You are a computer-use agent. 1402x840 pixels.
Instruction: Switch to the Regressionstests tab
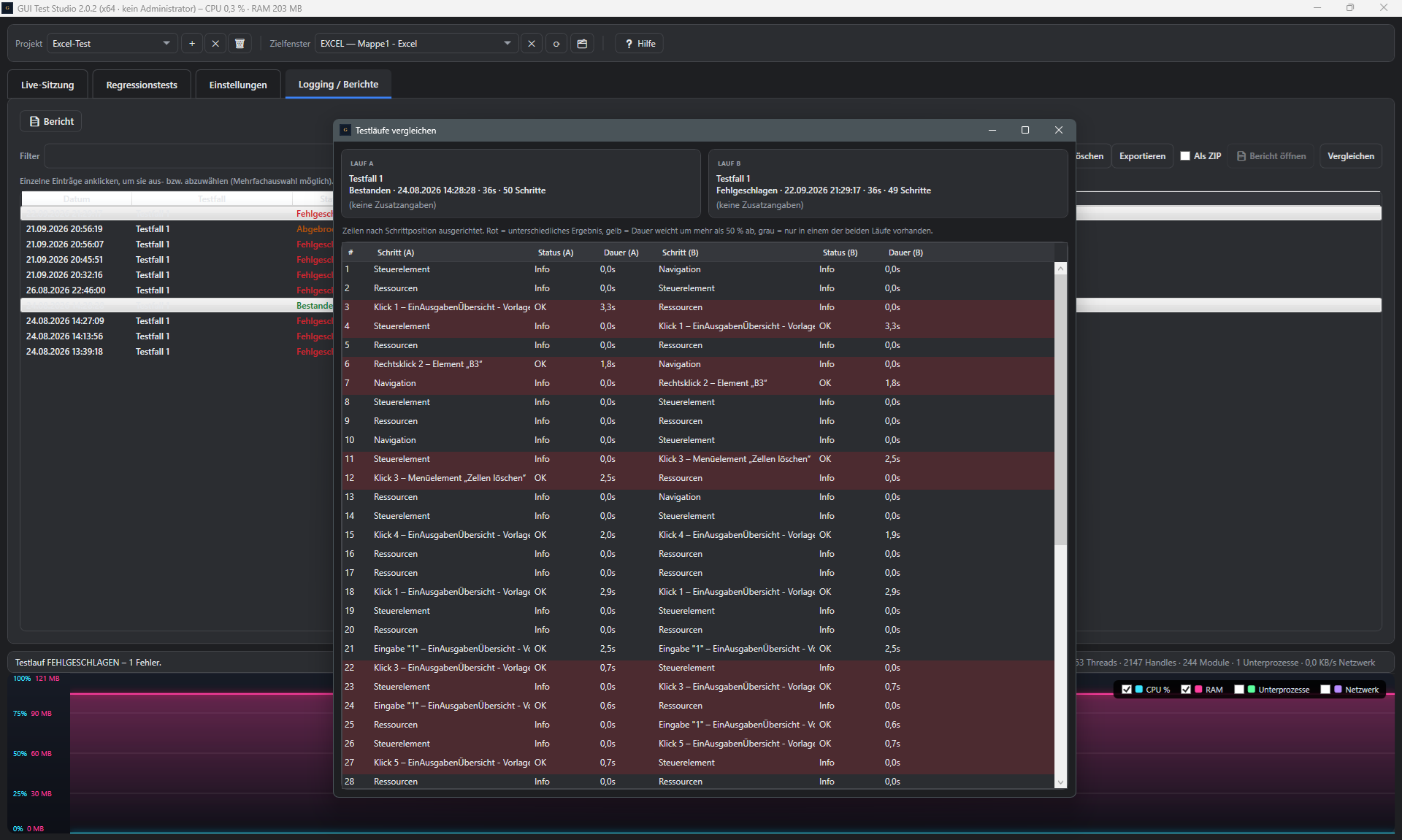coord(142,85)
